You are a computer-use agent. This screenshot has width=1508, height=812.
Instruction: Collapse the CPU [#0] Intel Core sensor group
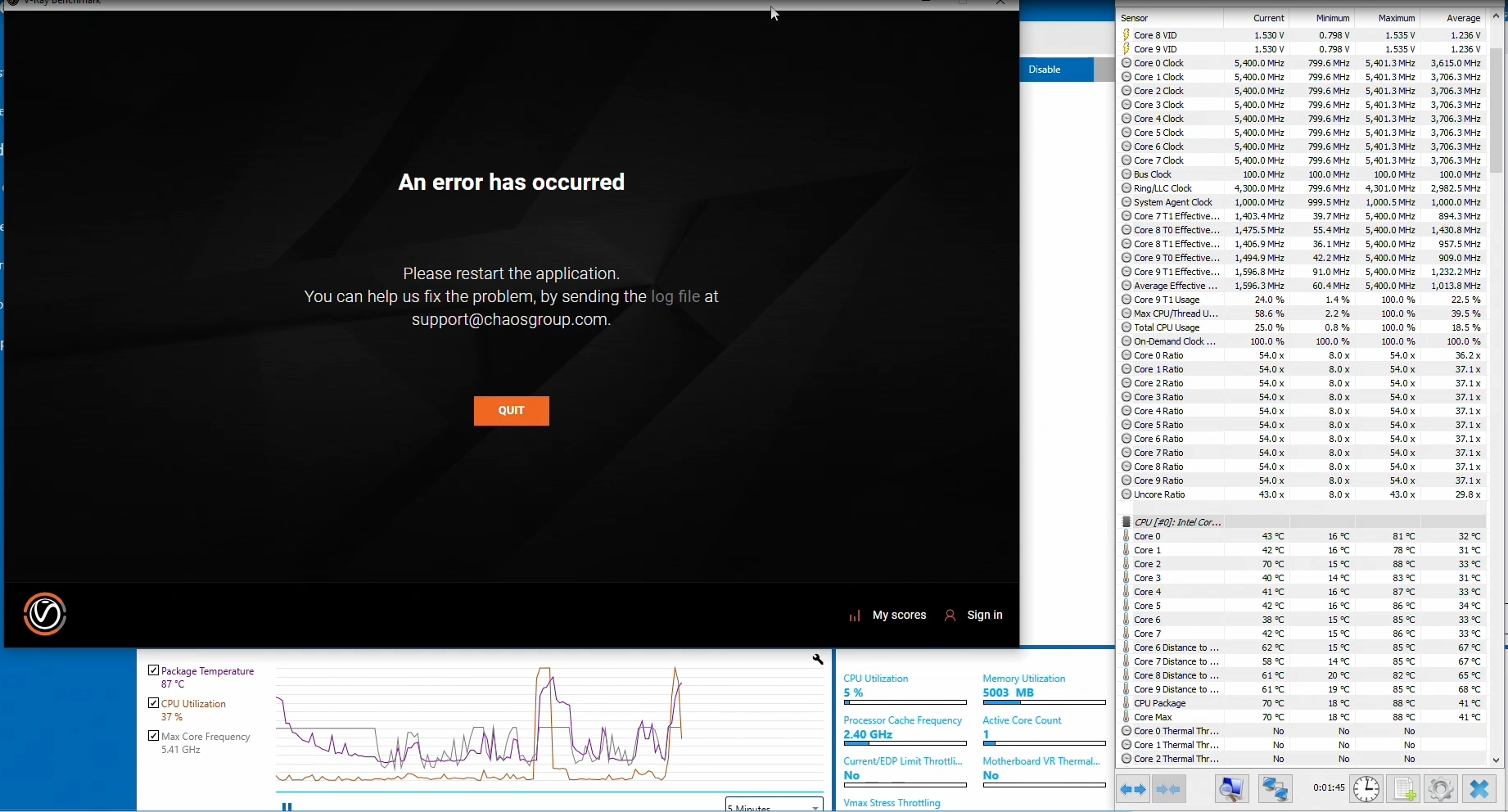pyautogui.click(x=1126, y=522)
